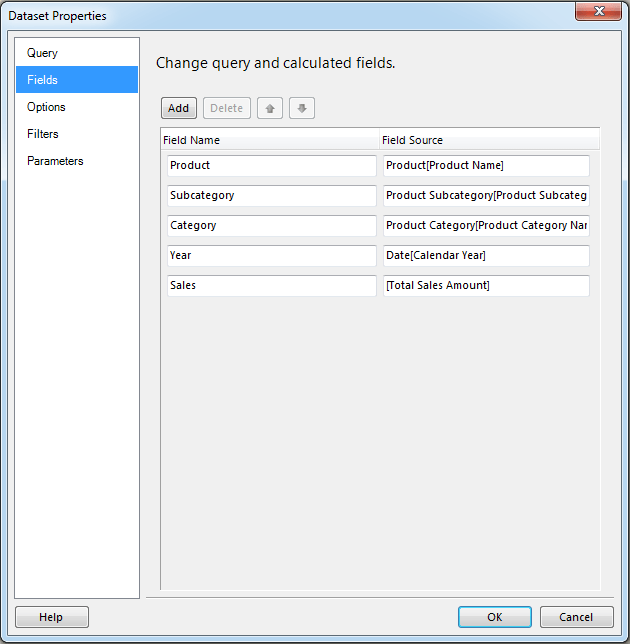This screenshot has height=644, width=630.
Task: Open the Query page
Action: 43,53
